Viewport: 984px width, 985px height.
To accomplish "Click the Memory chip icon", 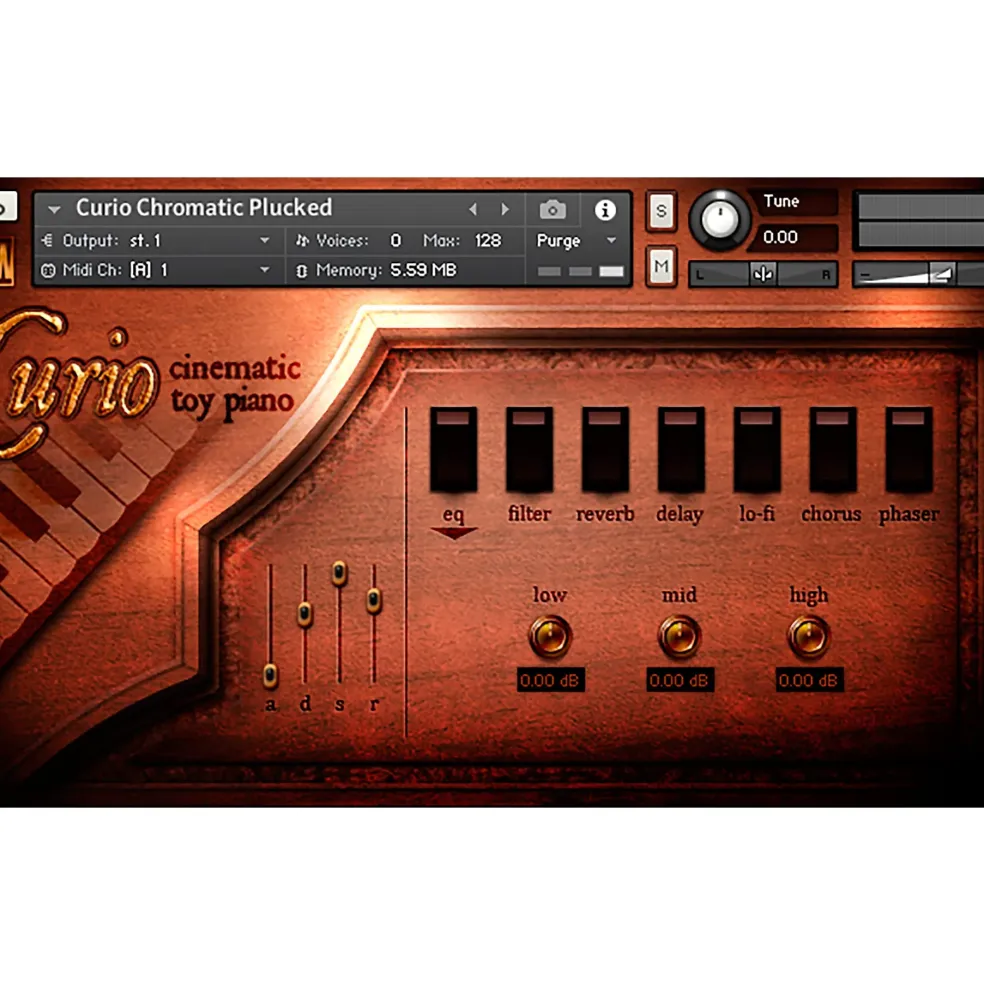I will (302, 271).
